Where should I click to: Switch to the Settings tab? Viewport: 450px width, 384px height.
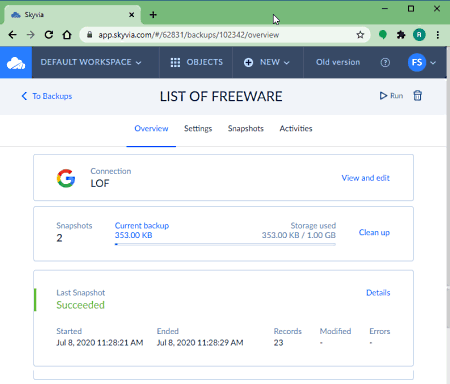click(198, 129)
